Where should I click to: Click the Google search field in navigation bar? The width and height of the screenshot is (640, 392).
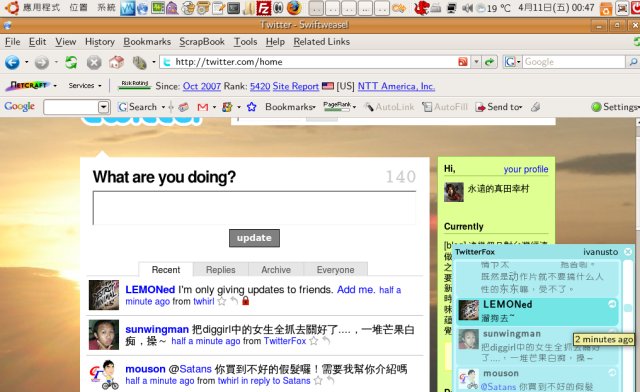(574, 62)
